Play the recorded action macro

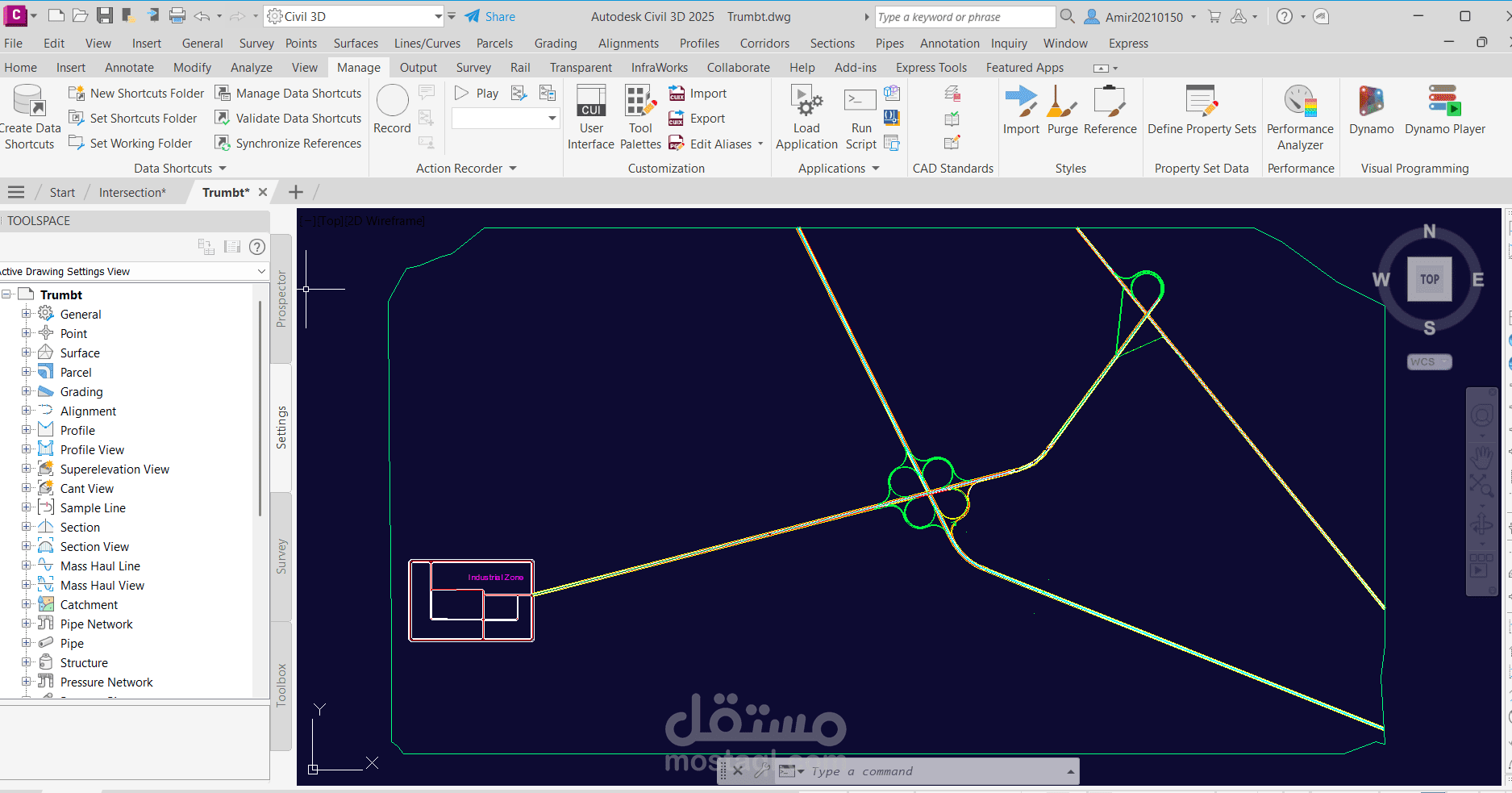click(x=477, y=94)
